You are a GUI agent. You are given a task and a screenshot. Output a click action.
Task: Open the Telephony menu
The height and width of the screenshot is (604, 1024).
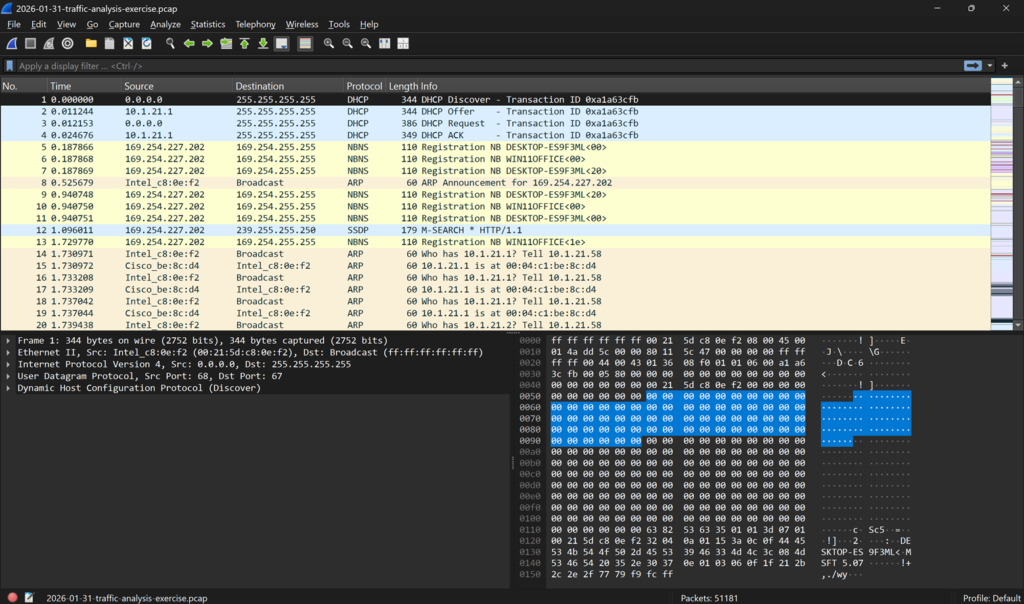[255, 24]
